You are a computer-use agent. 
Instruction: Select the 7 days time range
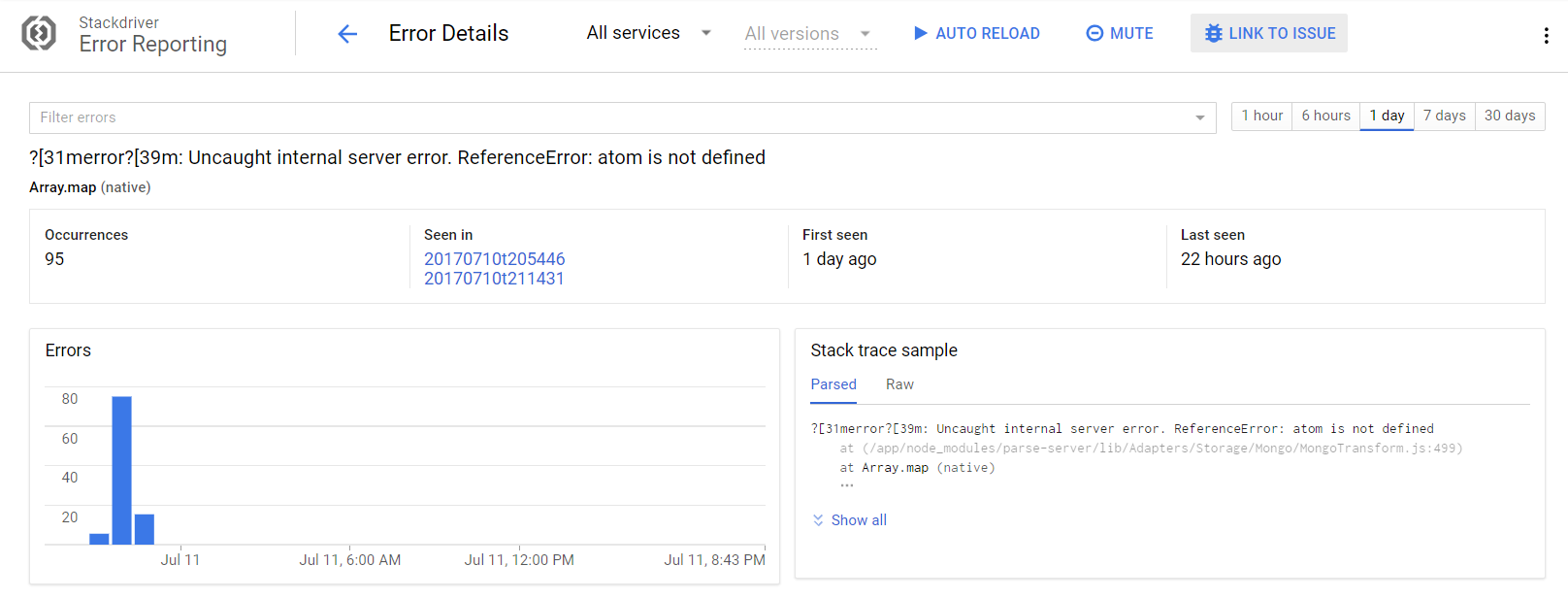click(x=1445, y=116)
